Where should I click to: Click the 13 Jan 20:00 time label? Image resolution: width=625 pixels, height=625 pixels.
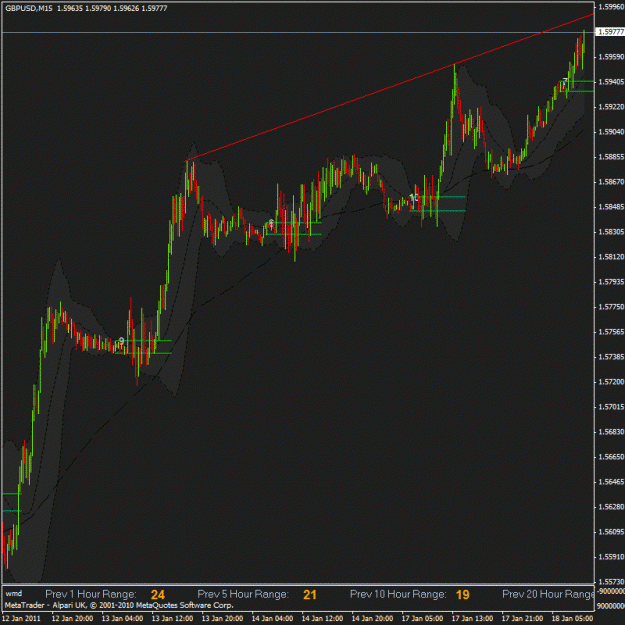point(222,619)
